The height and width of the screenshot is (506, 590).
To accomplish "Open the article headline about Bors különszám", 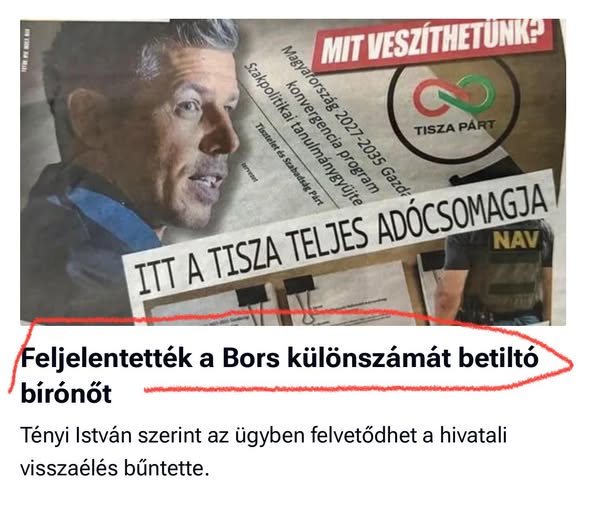I will point(279,375).
